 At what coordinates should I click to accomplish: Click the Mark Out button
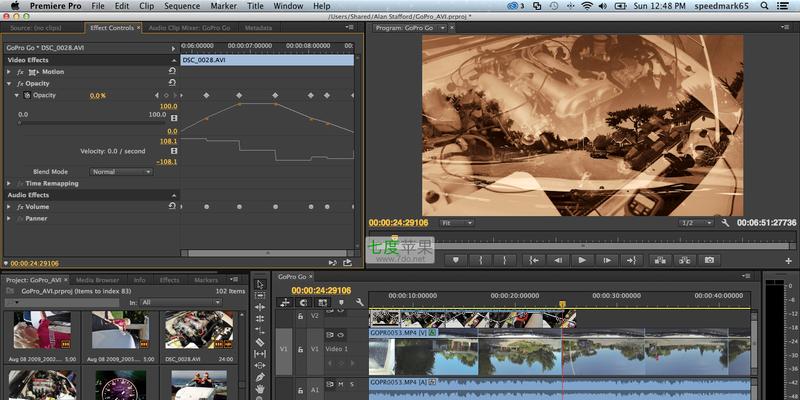coord(505,260)
